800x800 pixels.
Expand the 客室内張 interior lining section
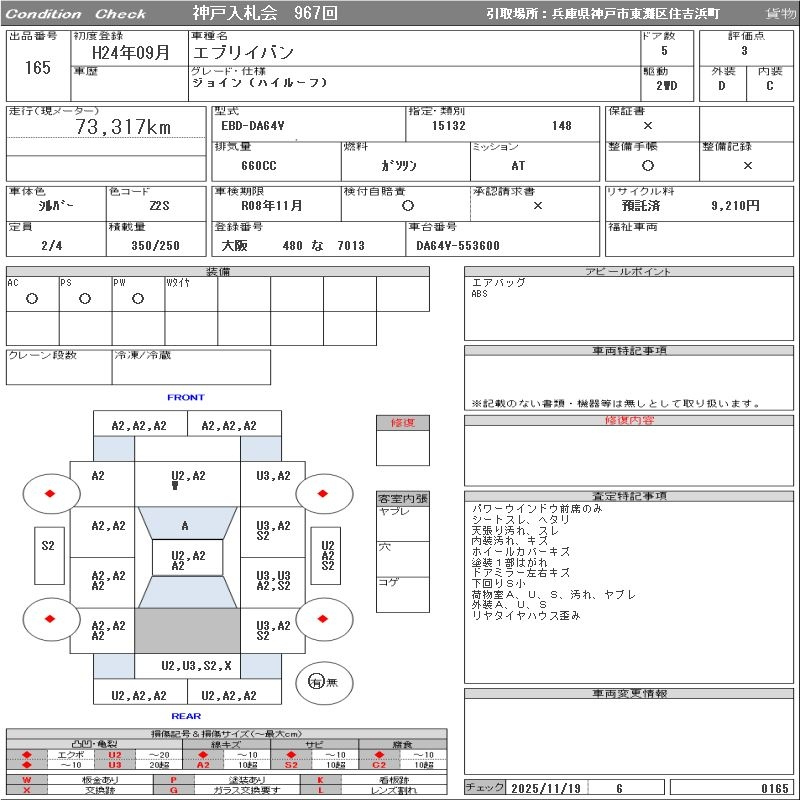[402, 498]
